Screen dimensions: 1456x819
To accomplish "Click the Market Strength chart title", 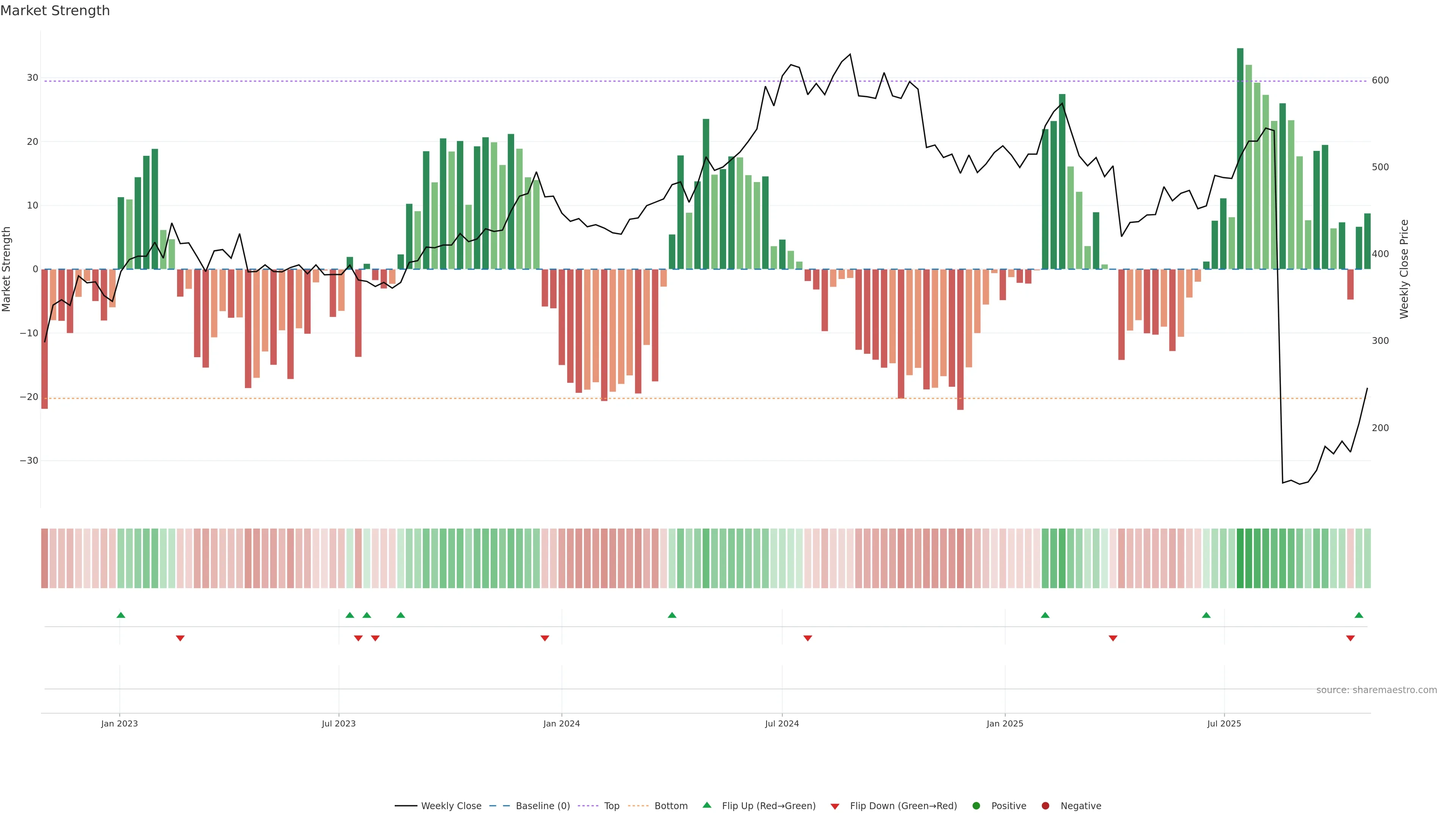I will (55, 11).
